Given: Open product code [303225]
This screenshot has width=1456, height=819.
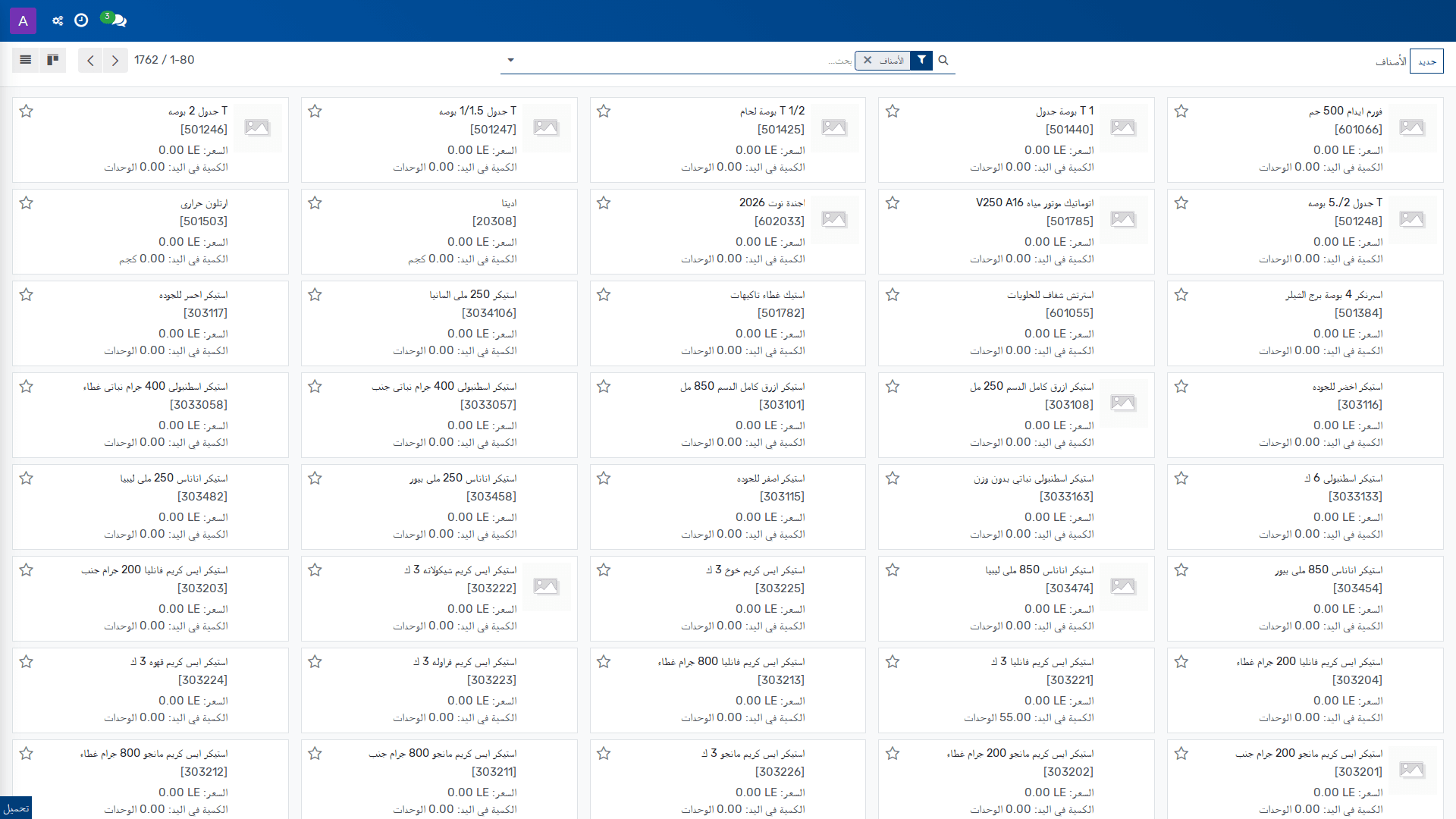Looking at the screenshot, I should click(780, 588).
